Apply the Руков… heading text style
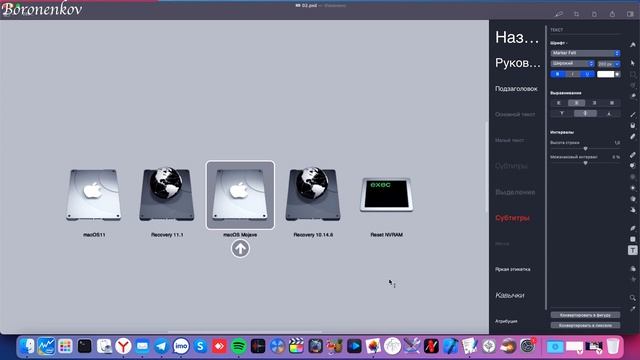Screen dimensions: 640x360 518,63
